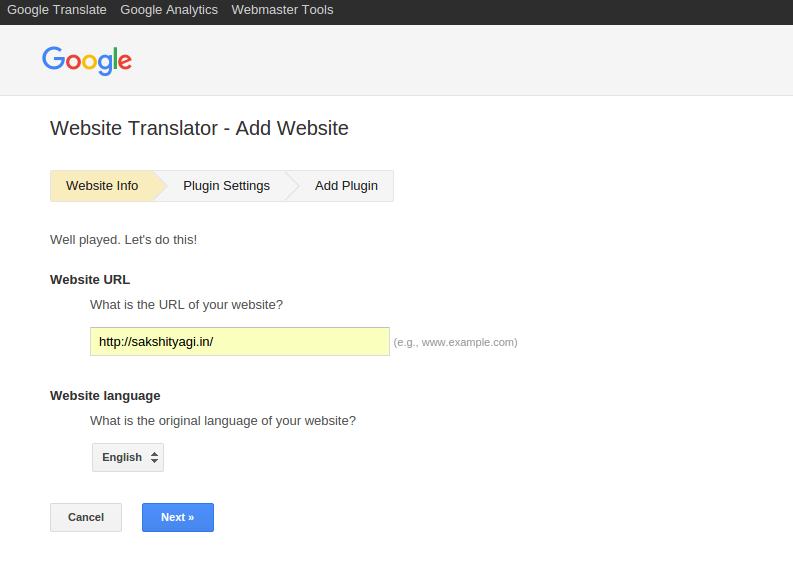
Task: Focus the website URL input field
Action: tap(240, 341)
